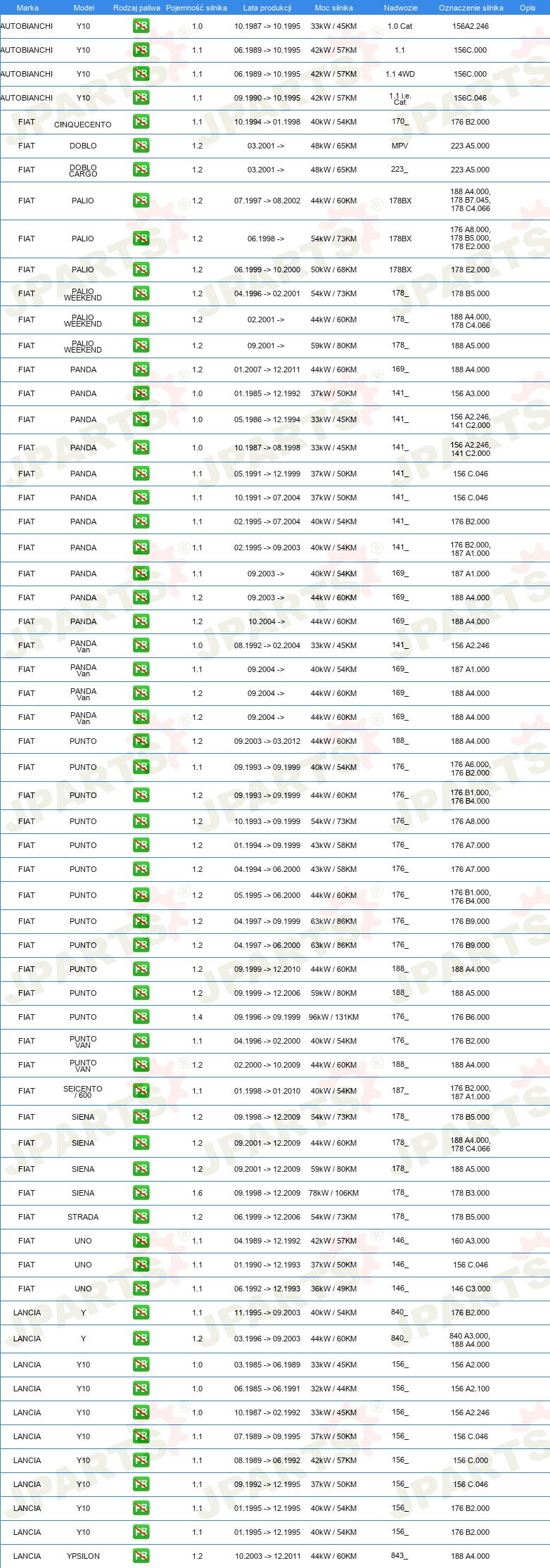The width and height of the screenshot is (550, 1568).
Task: Click the Opis column header
Action: pos(527,8)
